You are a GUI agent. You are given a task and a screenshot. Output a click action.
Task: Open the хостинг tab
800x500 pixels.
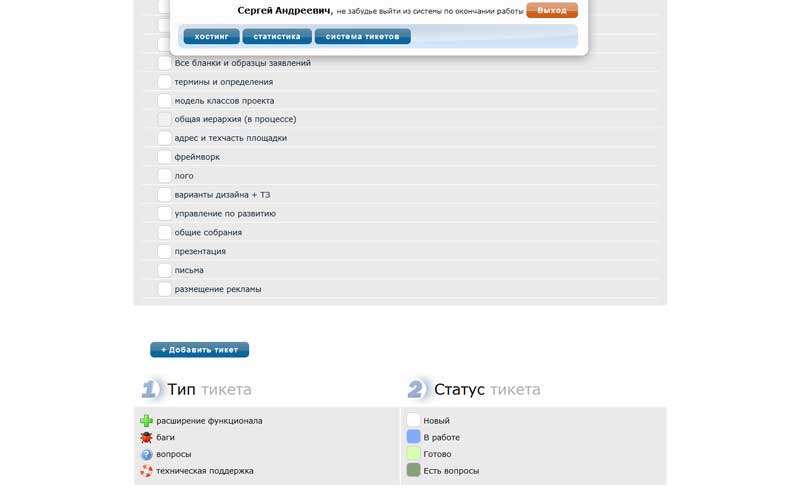click(211, 36)
